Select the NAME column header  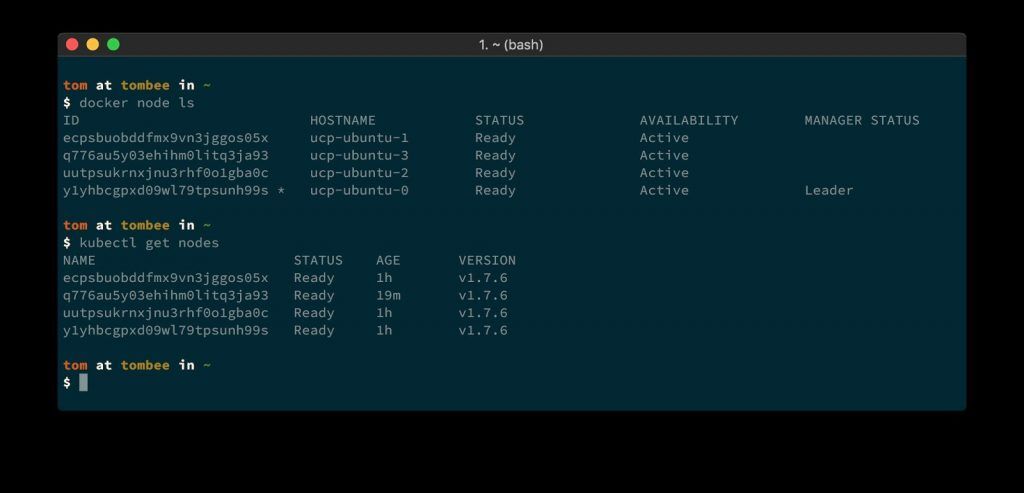click(79, 261)
